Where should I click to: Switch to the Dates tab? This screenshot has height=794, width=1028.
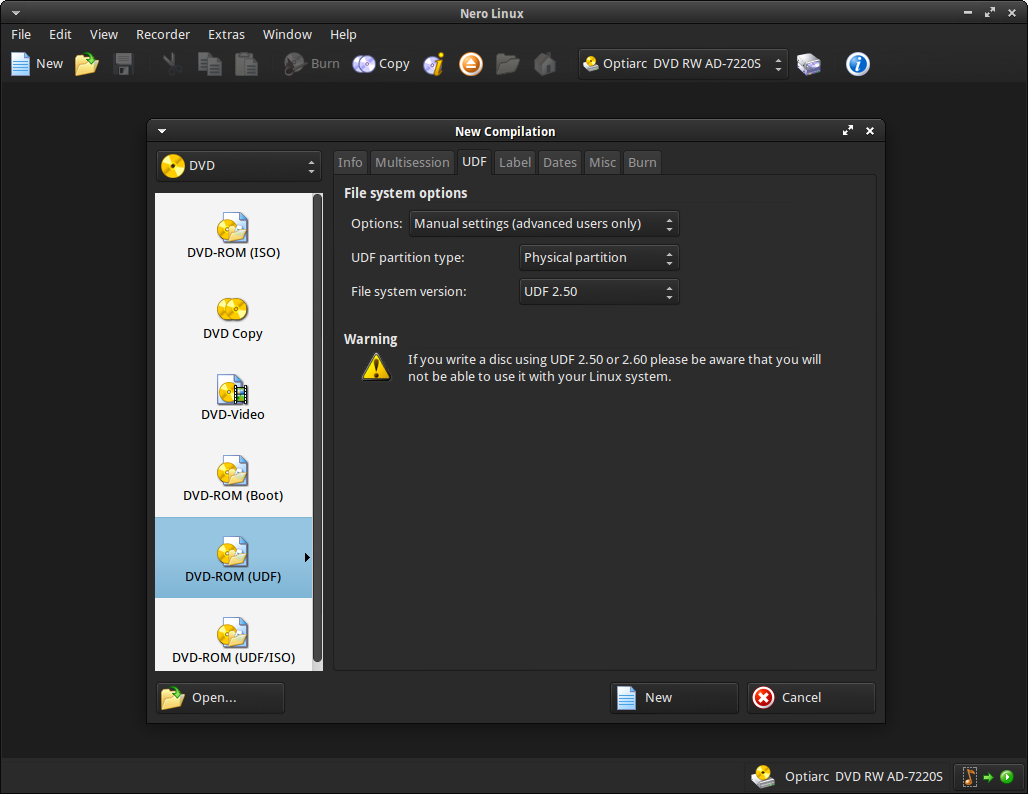click(x=560, y=163)
